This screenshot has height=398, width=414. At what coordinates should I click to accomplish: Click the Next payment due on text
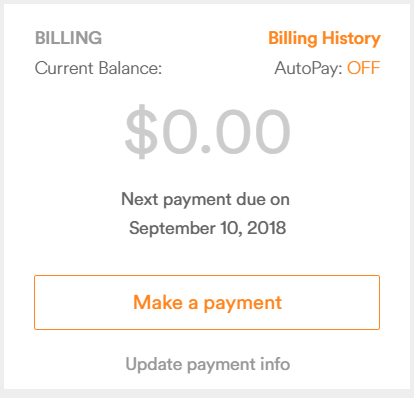point(205,199)
